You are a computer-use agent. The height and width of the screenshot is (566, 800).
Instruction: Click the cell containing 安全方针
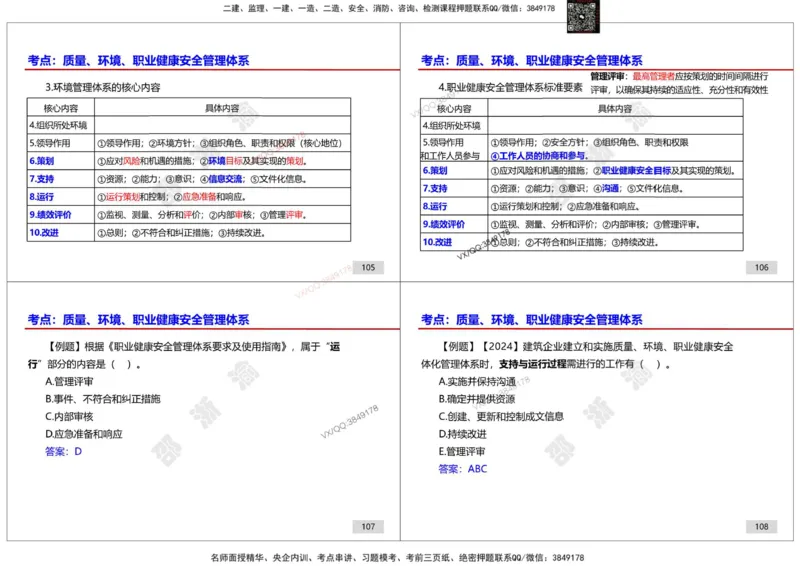[615, 149]
